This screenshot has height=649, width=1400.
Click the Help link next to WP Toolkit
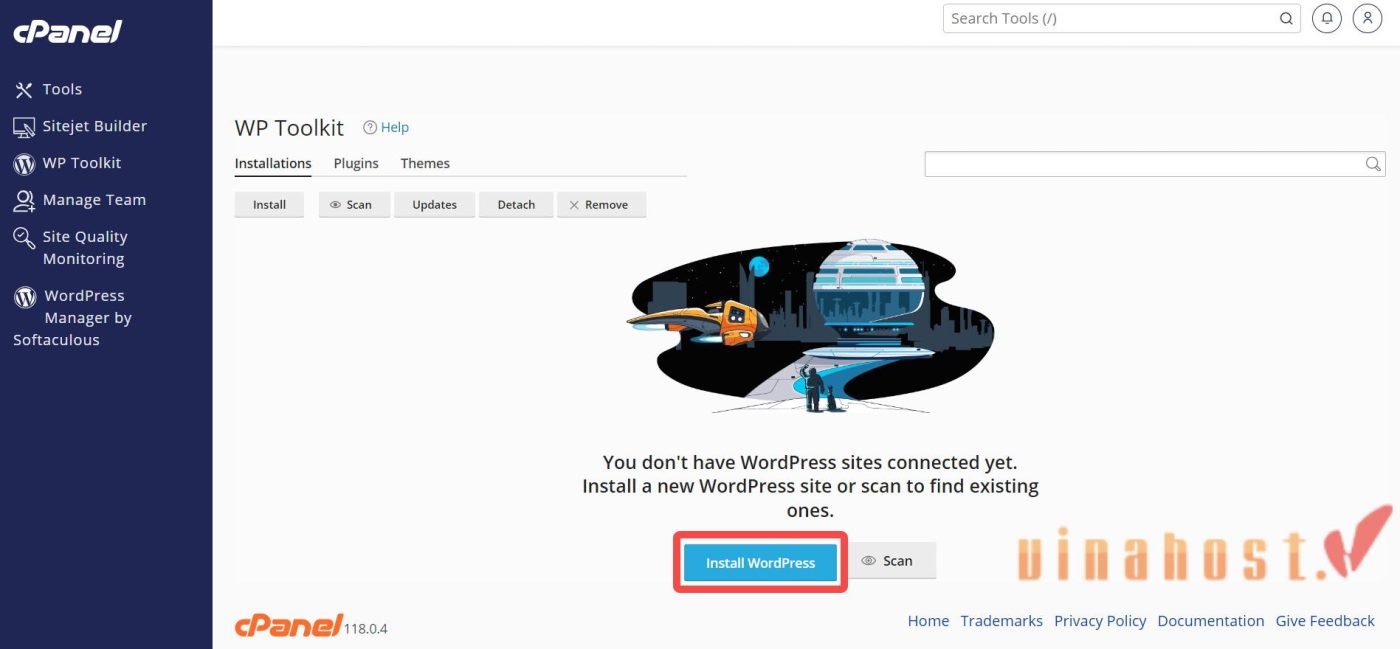tap(395, 127)
